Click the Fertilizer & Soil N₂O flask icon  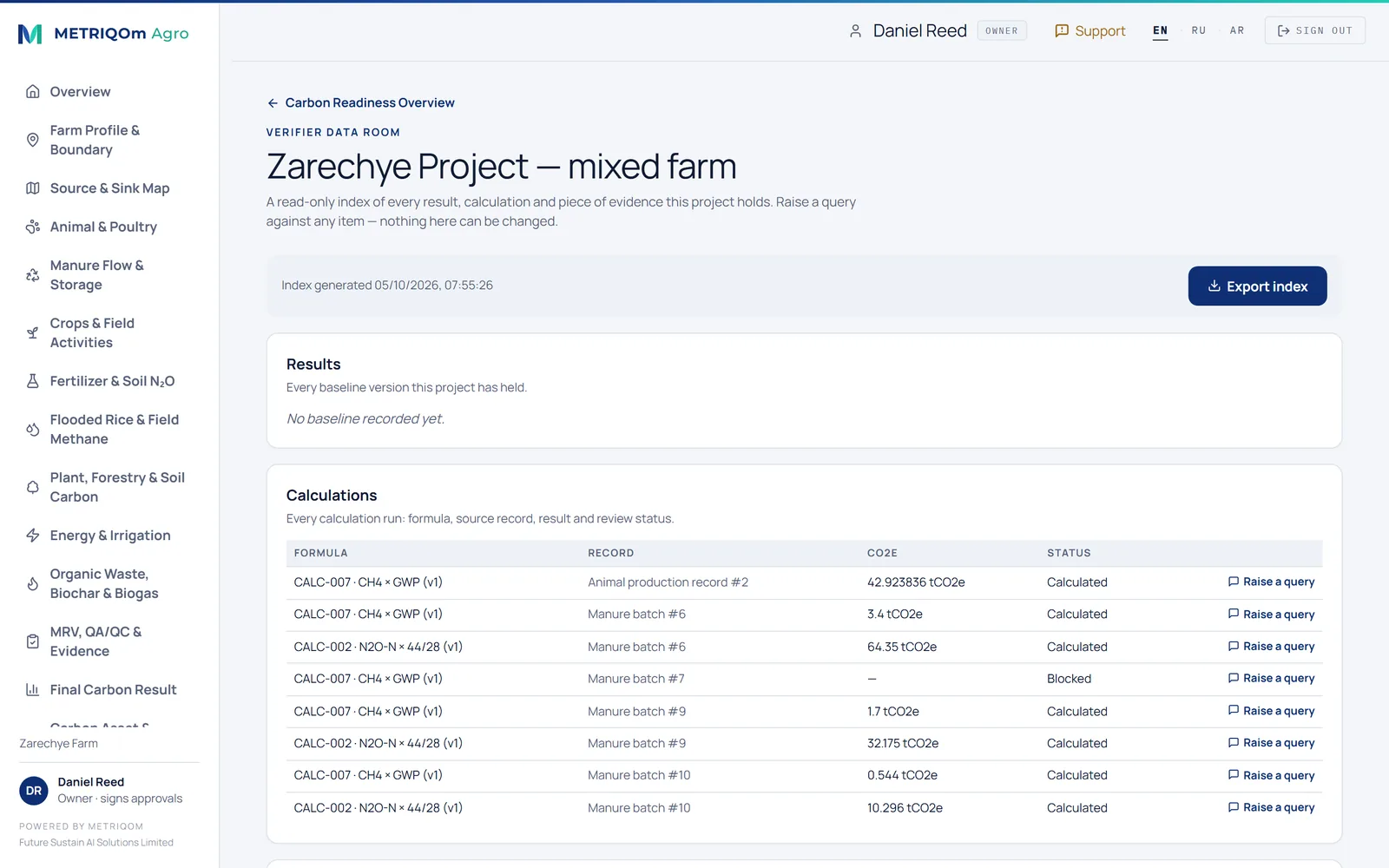point(33,381)
